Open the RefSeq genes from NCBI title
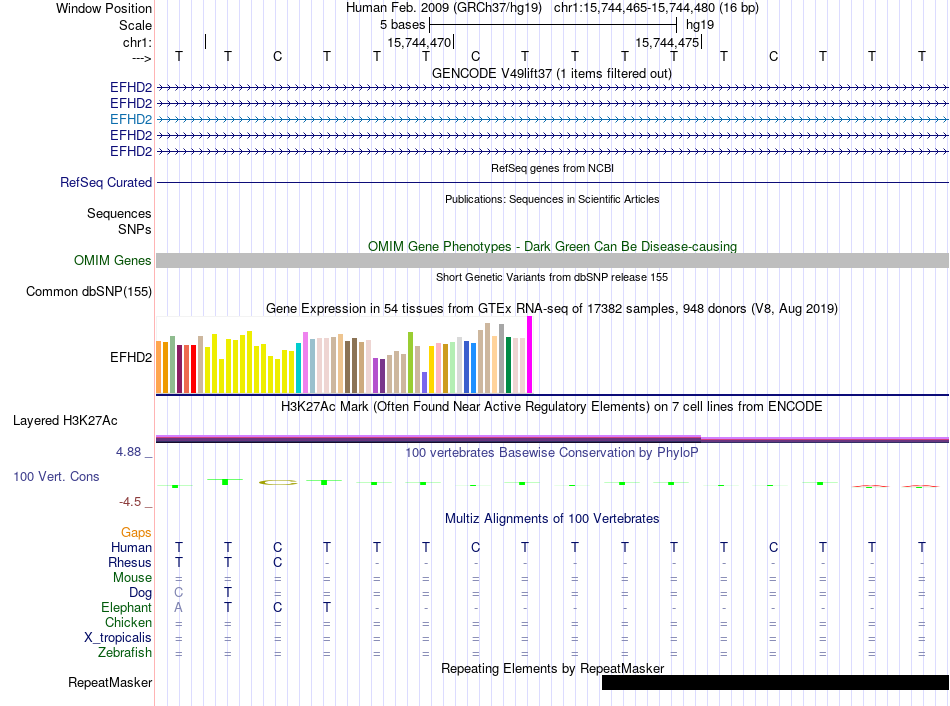This screenshot has width=950, height=706. pos(552,168)
